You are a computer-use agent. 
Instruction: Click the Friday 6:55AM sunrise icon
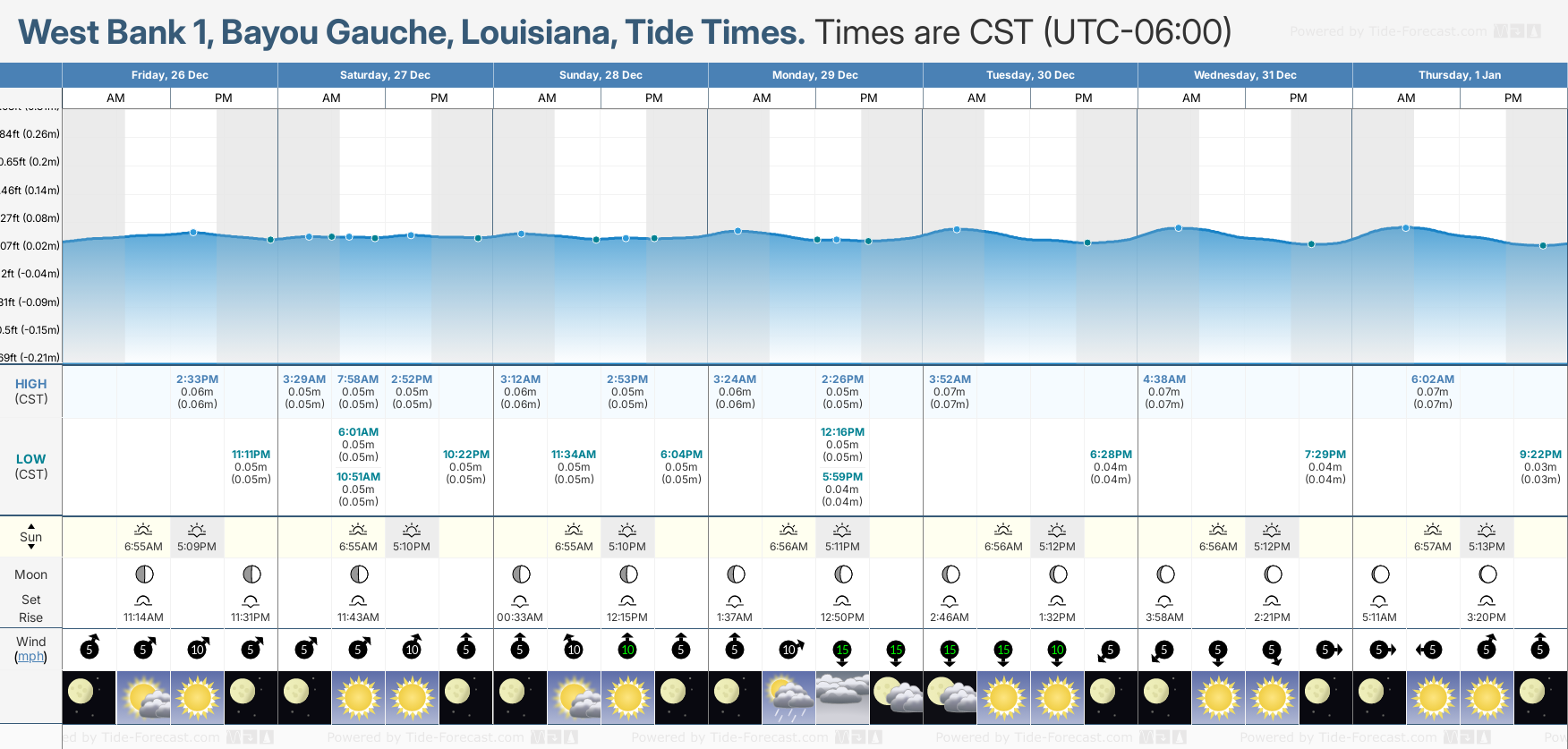coord(143,530)
